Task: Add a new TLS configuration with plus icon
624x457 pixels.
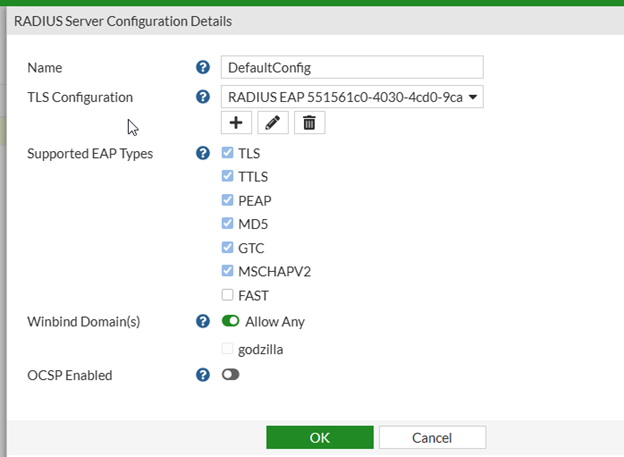Action: point(236,122)
